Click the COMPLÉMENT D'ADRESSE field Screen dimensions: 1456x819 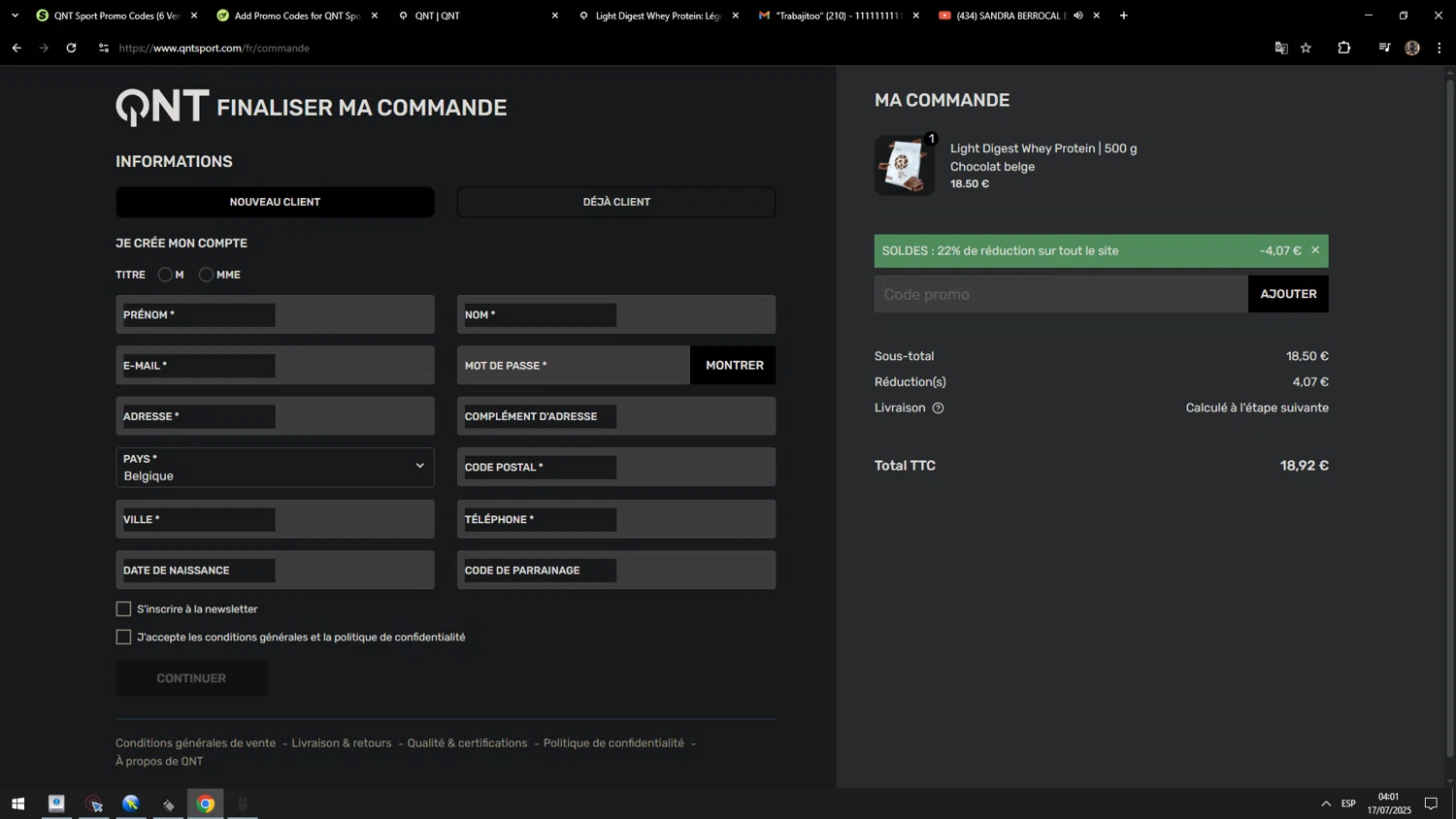point(616,416)
